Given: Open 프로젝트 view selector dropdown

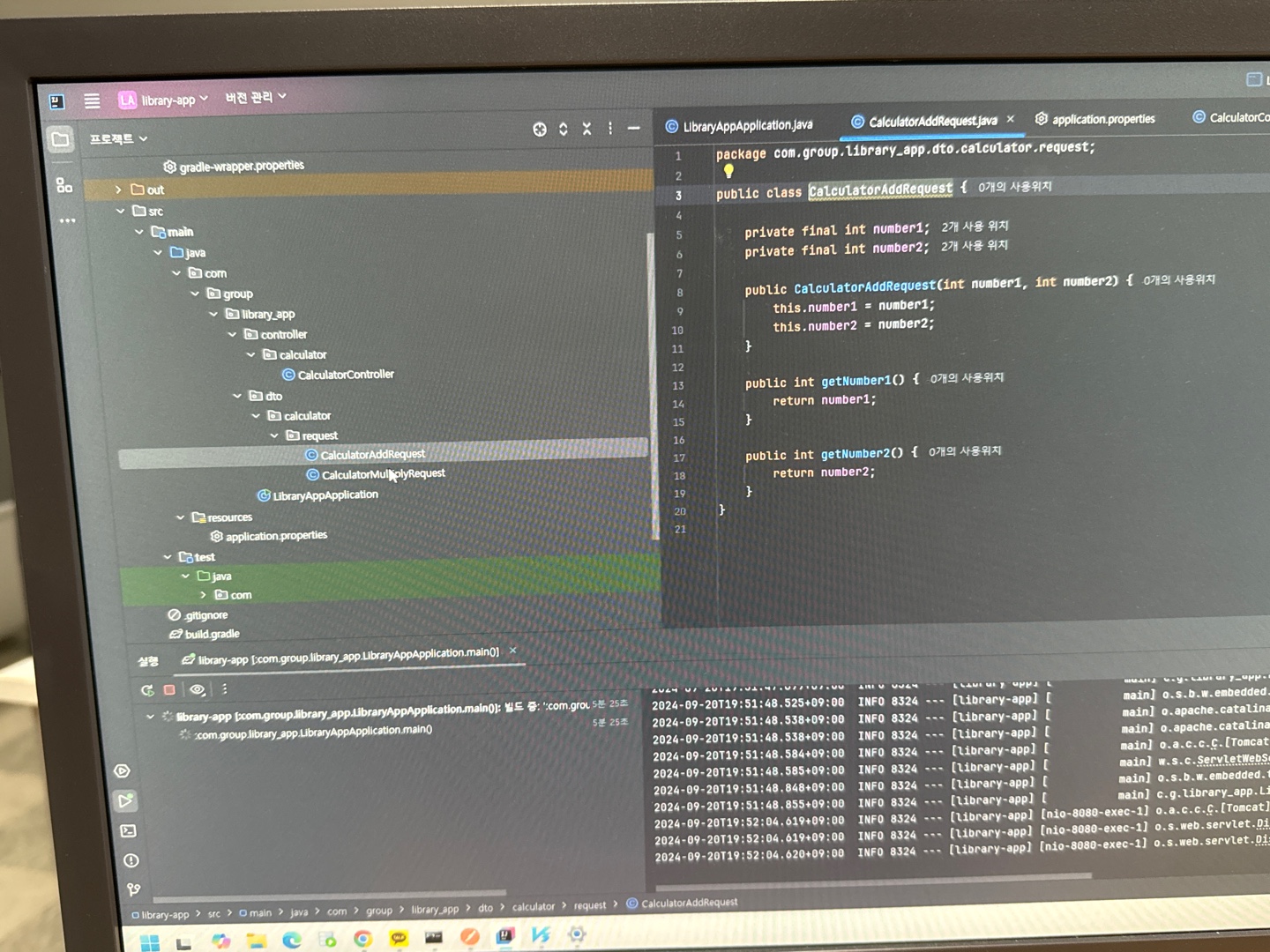Looking at the screenshot, I should [119, 138].
